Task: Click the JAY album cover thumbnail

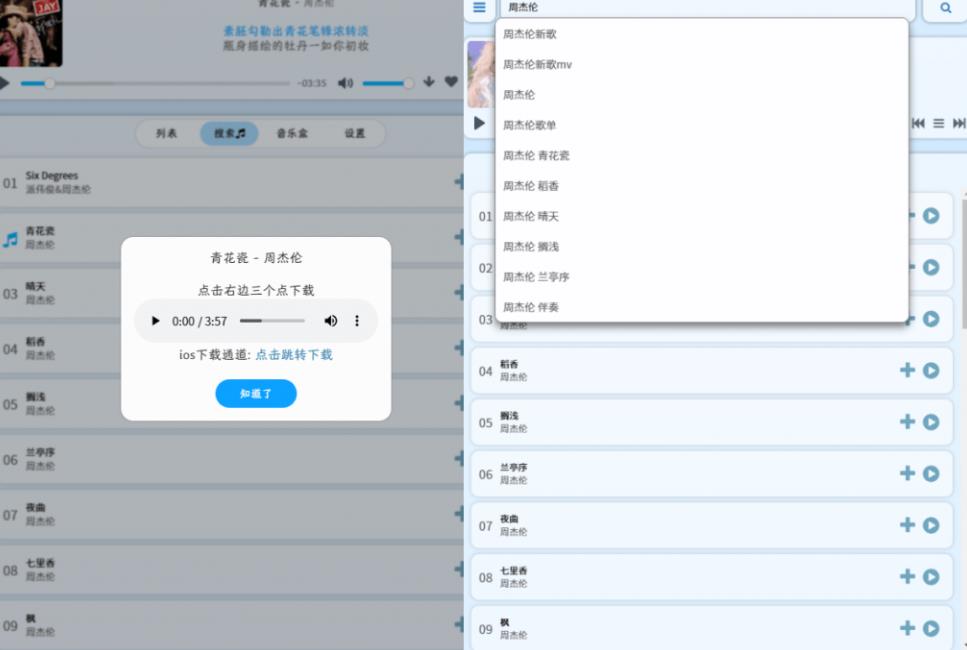Action: pyautogui.click(x=31, y=33)
